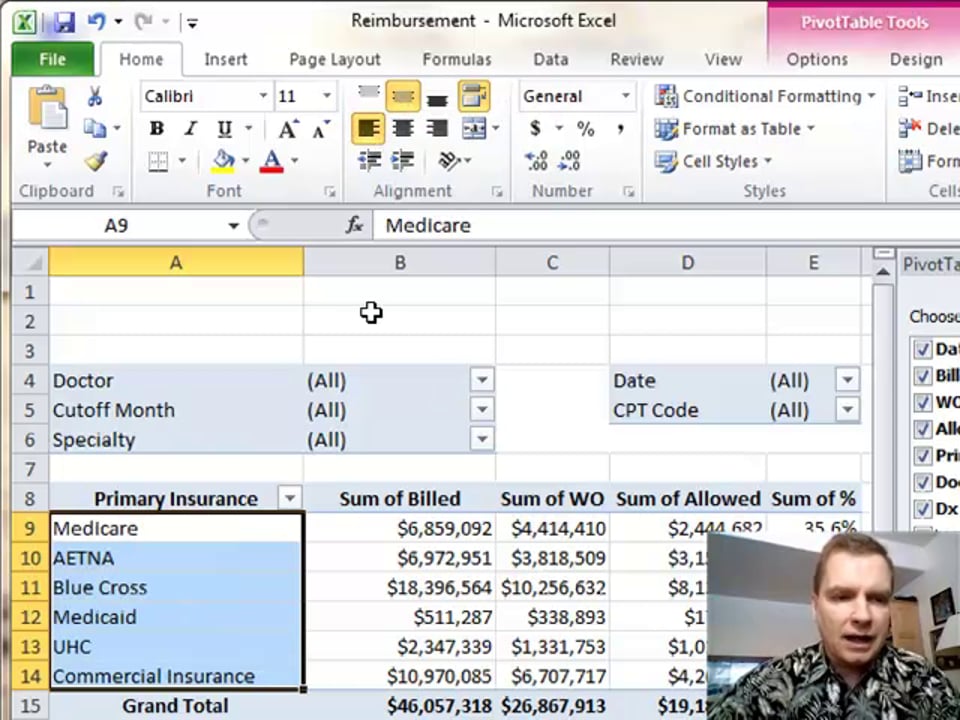Open the General number format dropdown

pyautogui.click(x=625, y=96)
